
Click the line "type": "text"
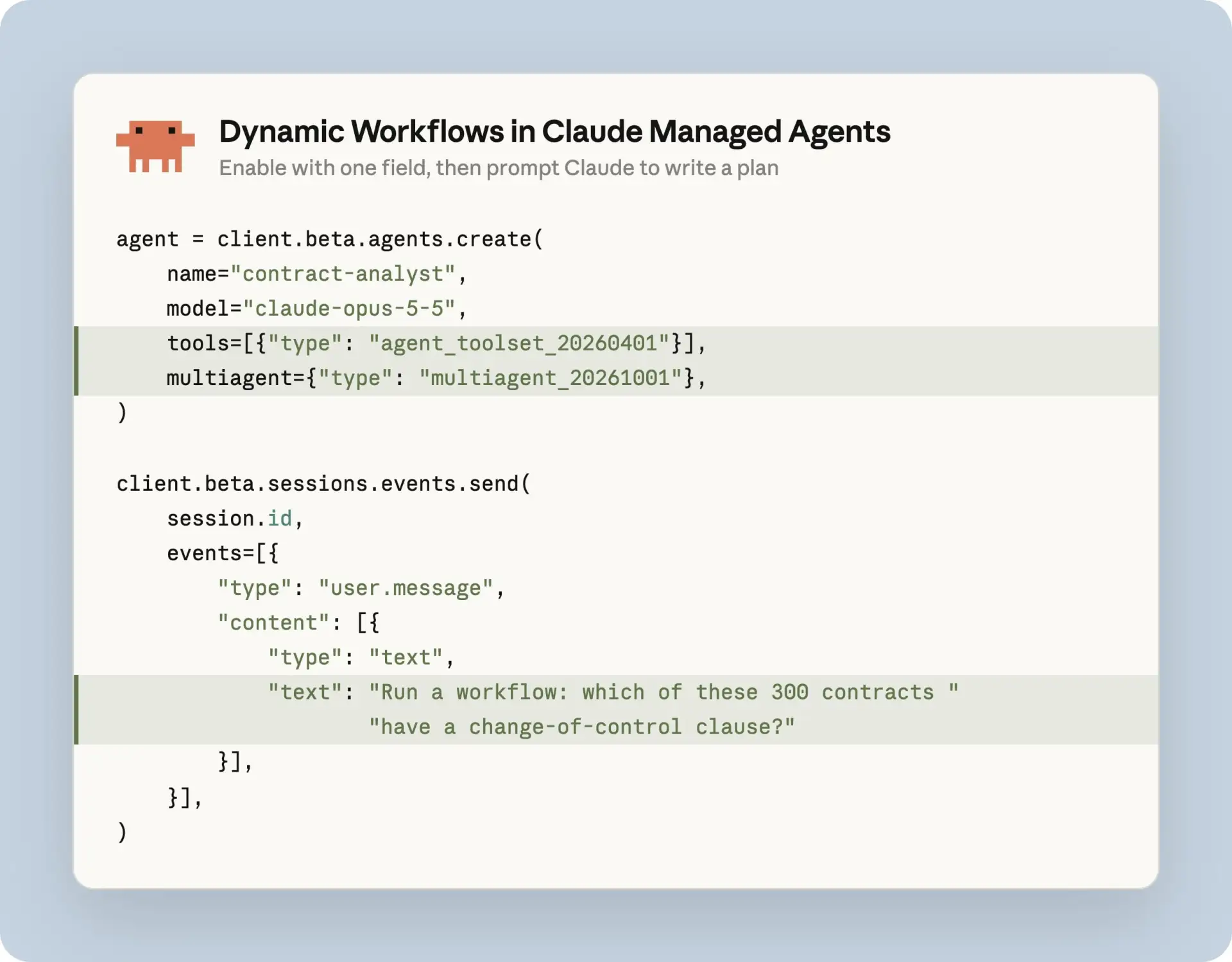361,657
